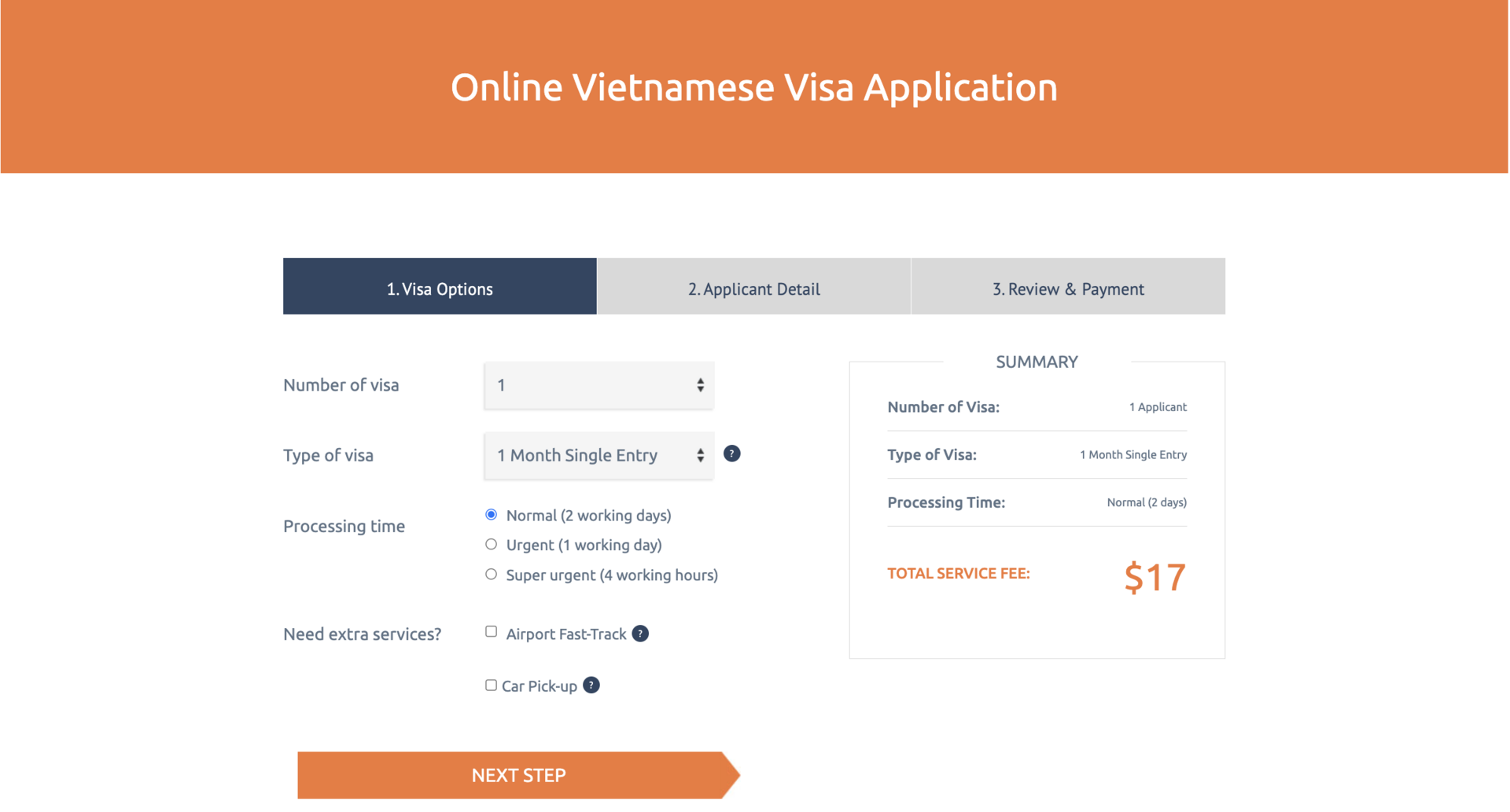Open Review & Payment tab
Screen dimensions: 1510x812
(x=1067, y=287)
